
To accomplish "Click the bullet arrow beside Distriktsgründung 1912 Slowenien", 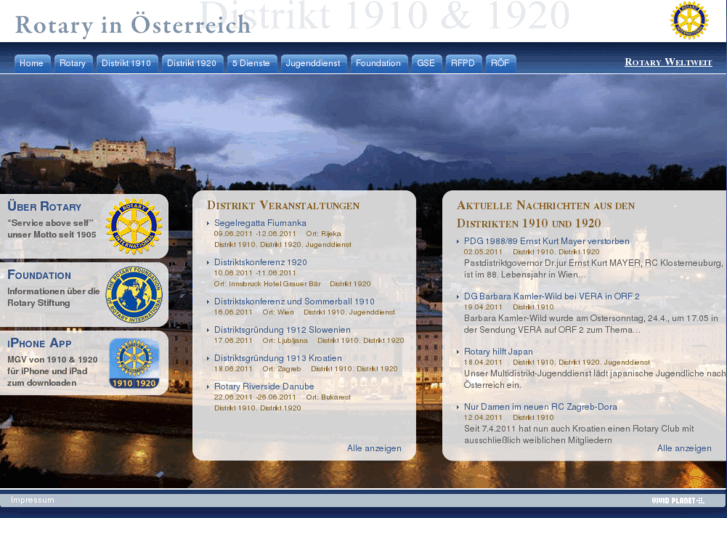I will (x=208, y=330).
